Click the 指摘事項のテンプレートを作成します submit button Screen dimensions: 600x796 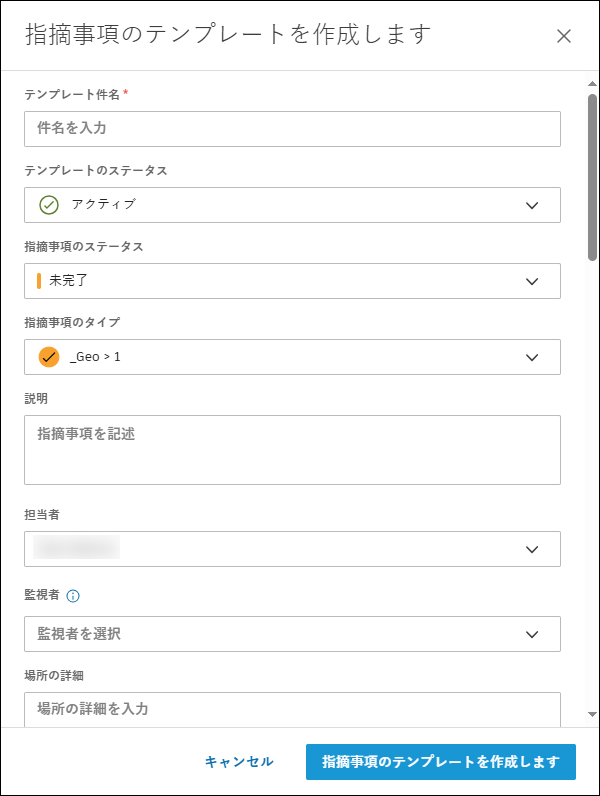point(440,762)
